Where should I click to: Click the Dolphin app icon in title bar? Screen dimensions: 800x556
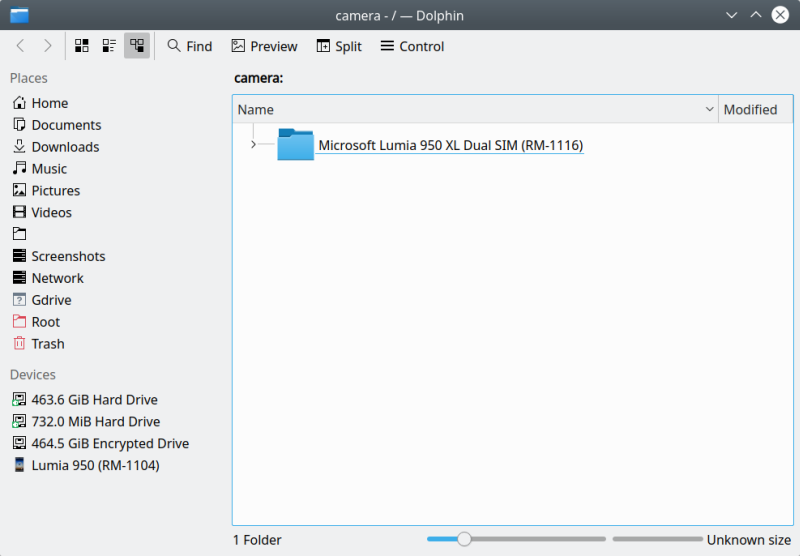(x=19, y=15)
